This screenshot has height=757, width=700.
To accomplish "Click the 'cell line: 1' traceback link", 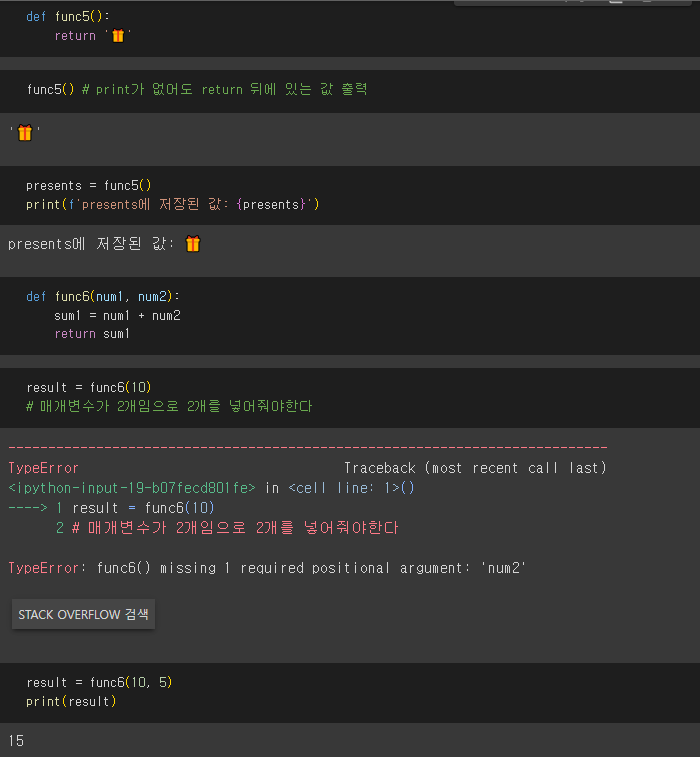I will 351,488.
